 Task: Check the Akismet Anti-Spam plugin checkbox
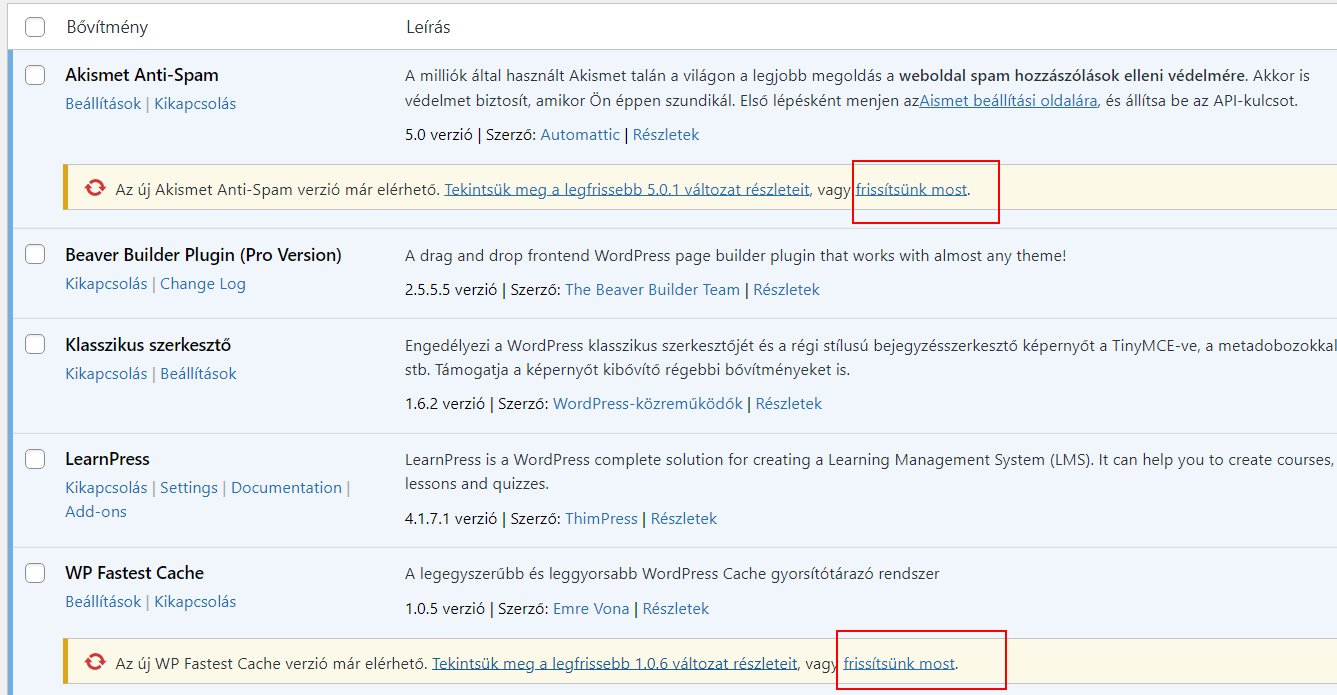(35, 75)
